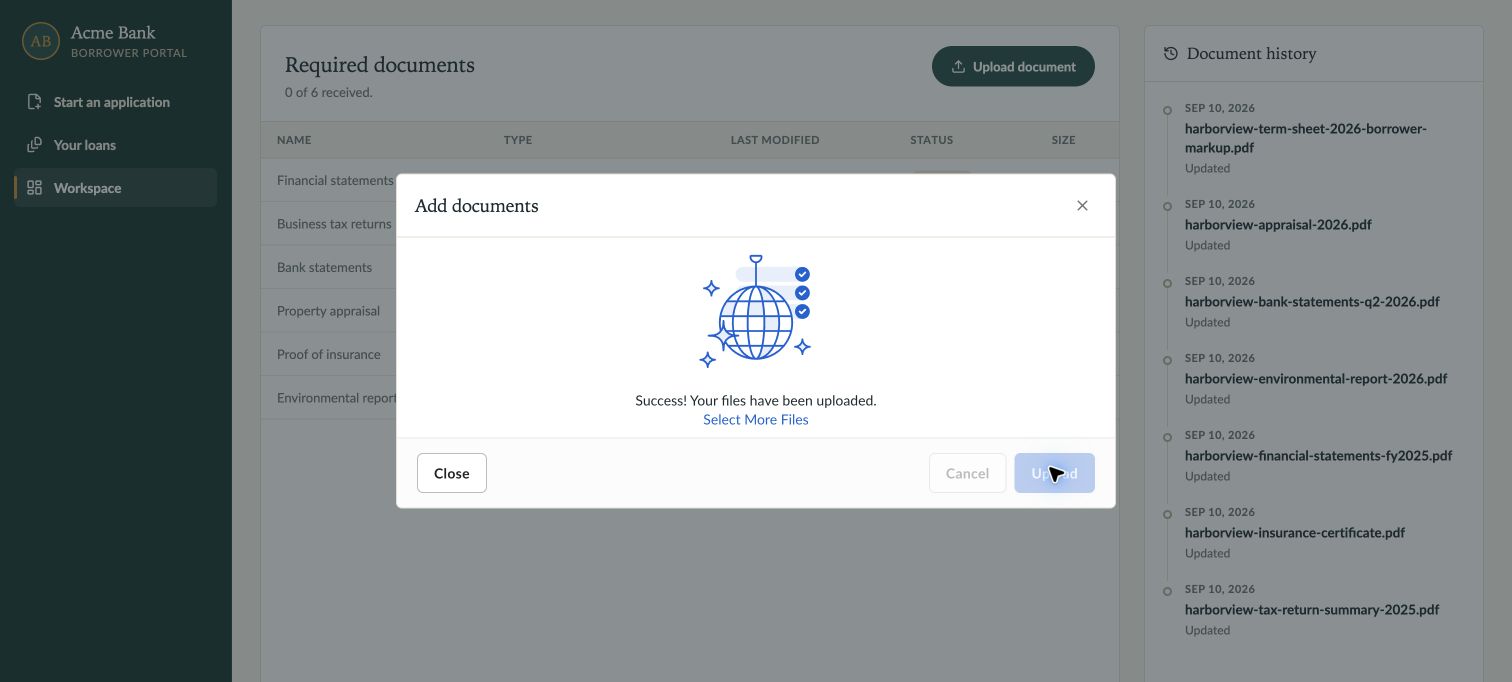Click the disco globe success illustration
The image size is (1512, 682).
755,311
